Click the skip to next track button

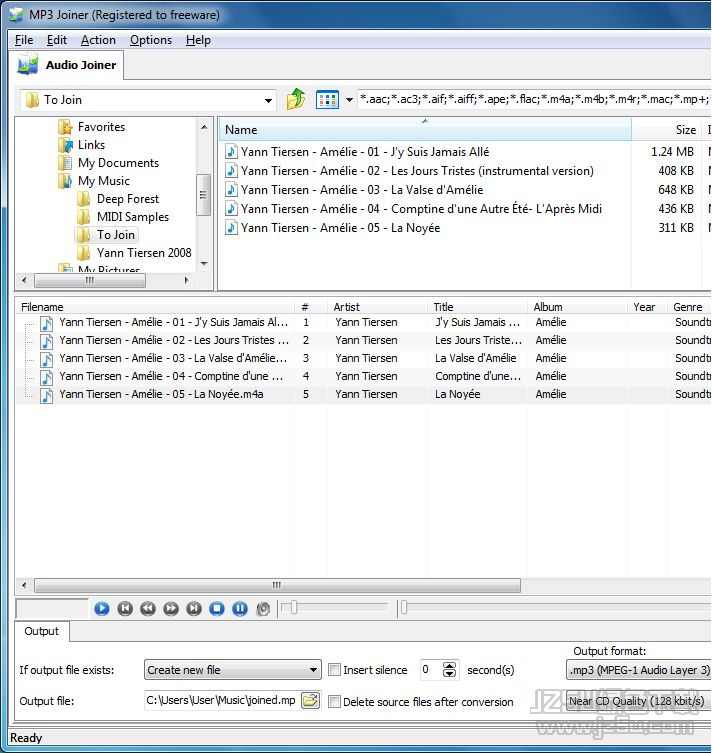194,608
